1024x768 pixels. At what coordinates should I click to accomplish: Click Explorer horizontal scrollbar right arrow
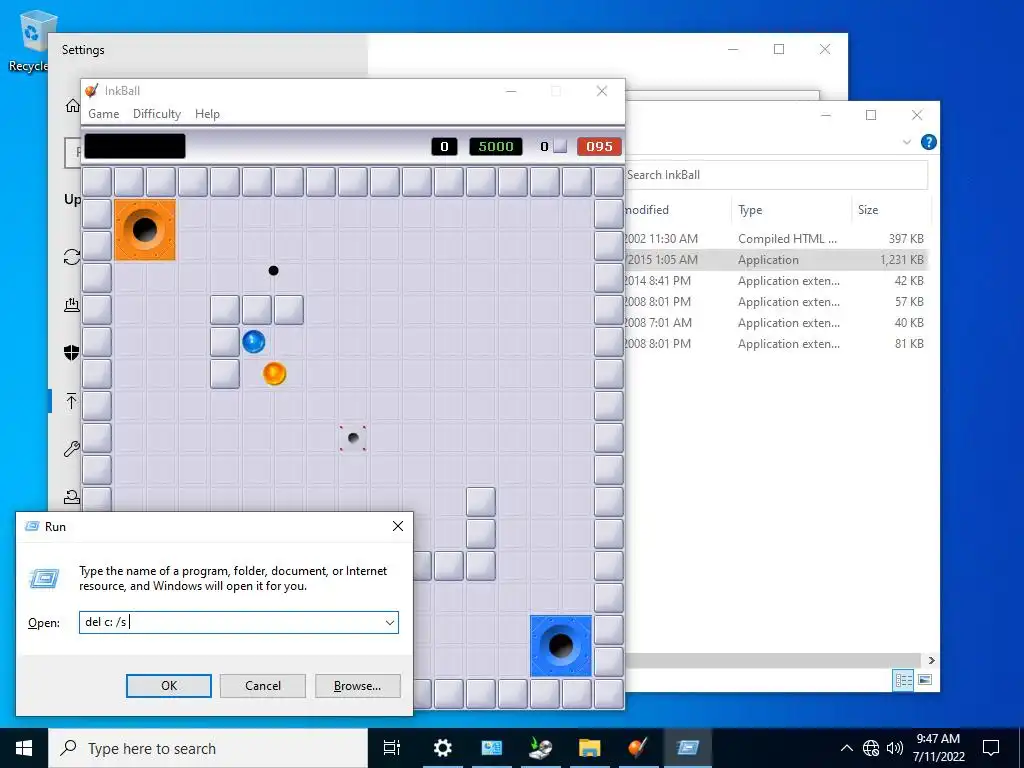[x=931, y=660]
